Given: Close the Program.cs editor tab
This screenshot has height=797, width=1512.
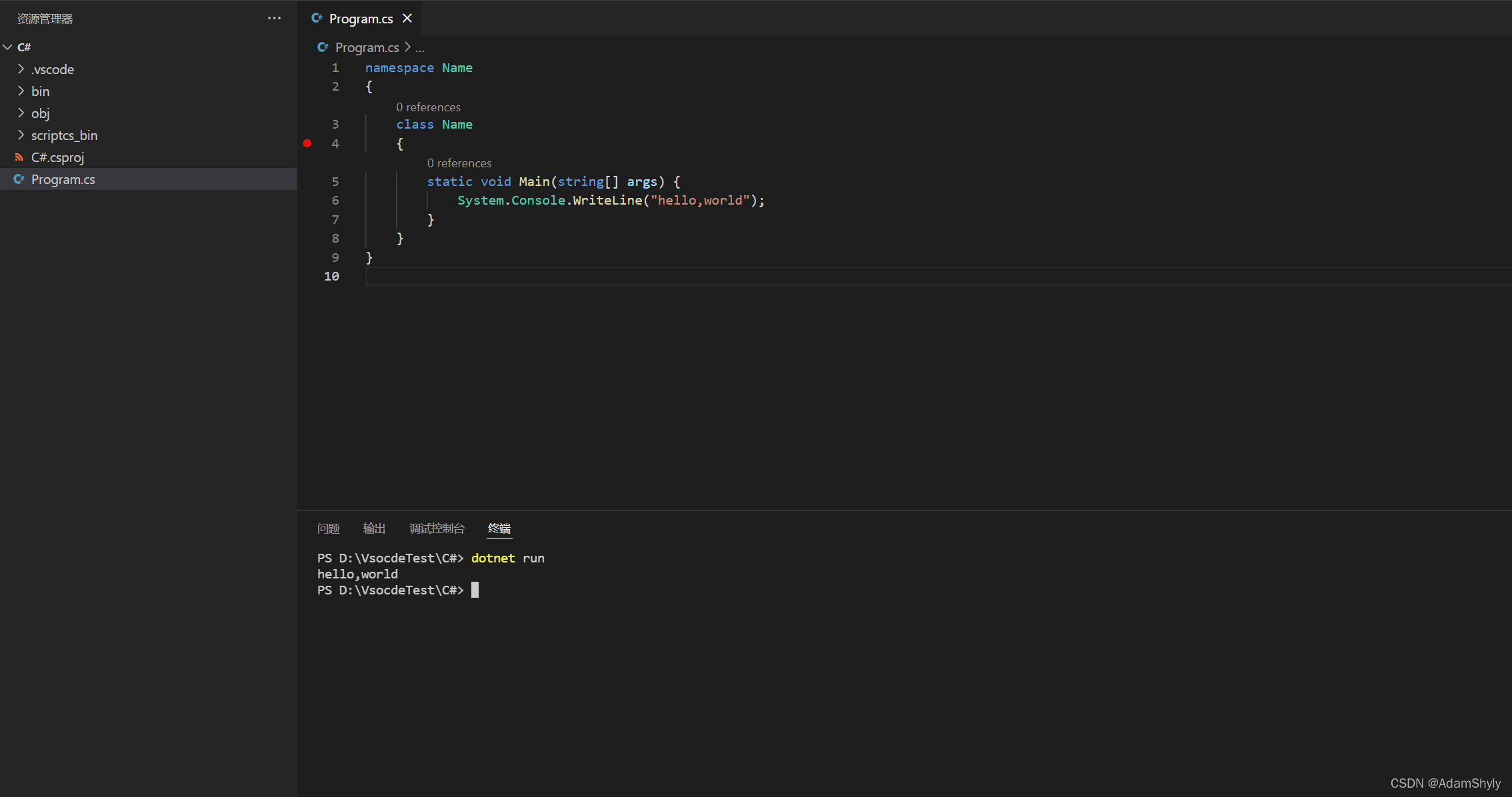Looking at the screenshot, I should click(x=407, y=18).
